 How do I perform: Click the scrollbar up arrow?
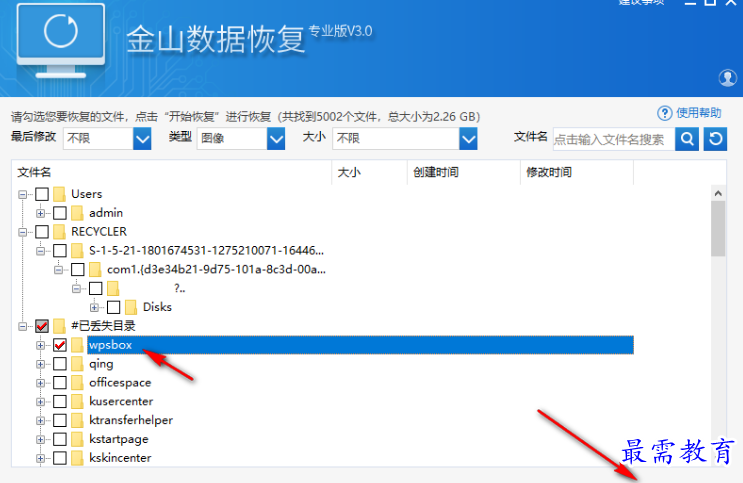pos(718,193)
